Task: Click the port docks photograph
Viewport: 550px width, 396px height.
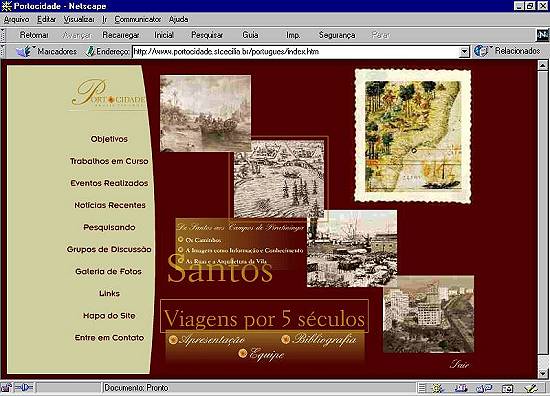Action: 352,248
